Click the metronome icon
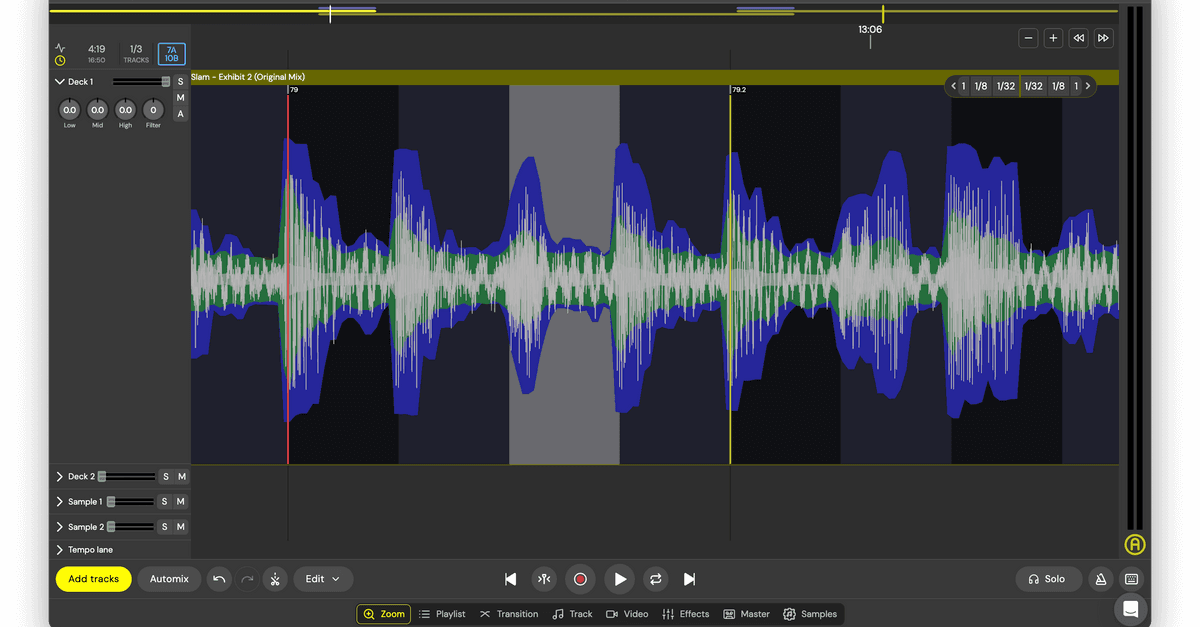 click(x=1100, y=579)
